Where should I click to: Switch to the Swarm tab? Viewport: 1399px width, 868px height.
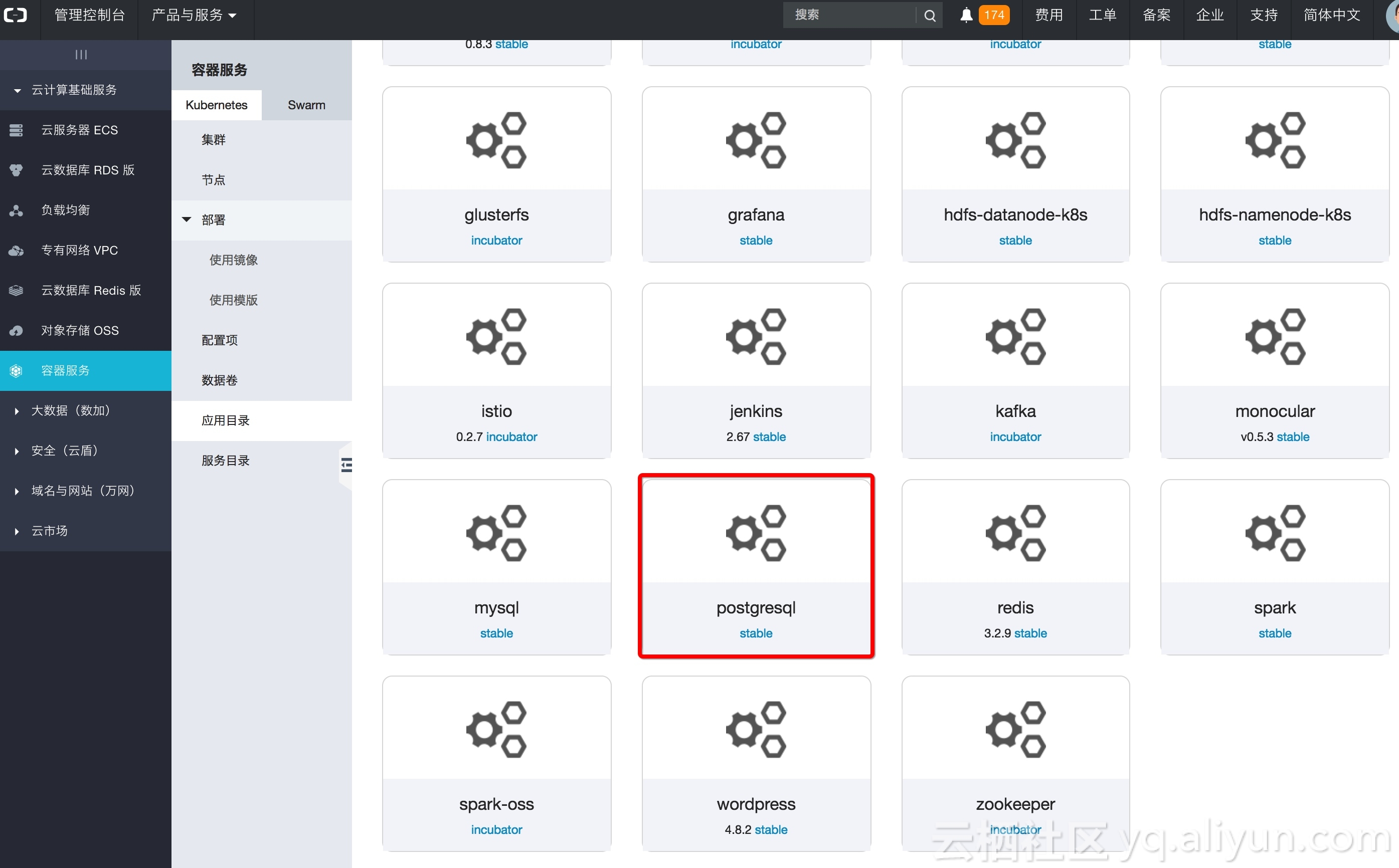coord(306,105)
